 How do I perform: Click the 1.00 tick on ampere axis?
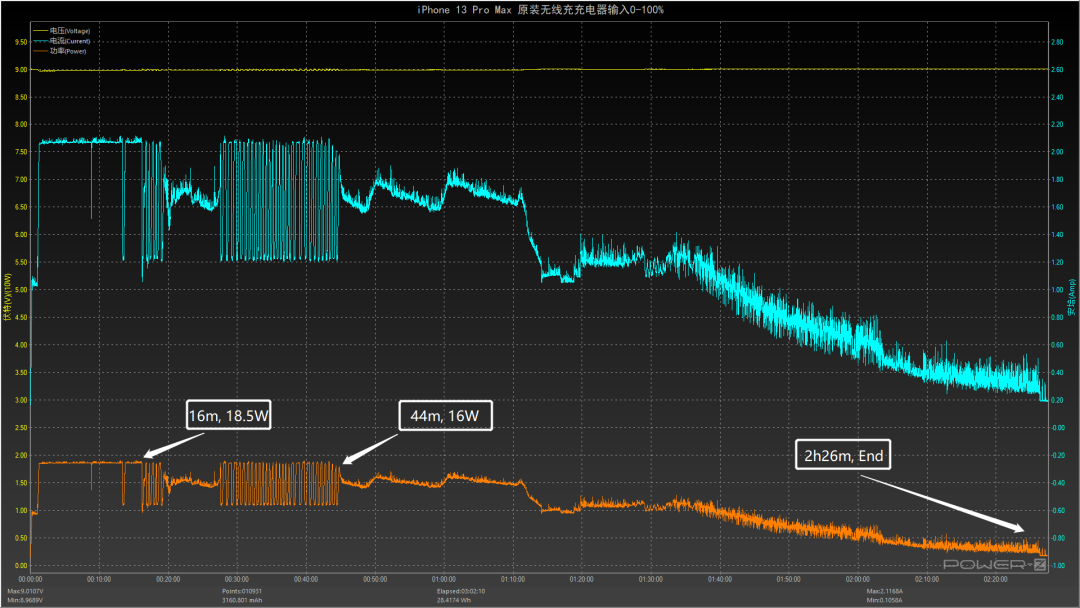(1057, 290)
